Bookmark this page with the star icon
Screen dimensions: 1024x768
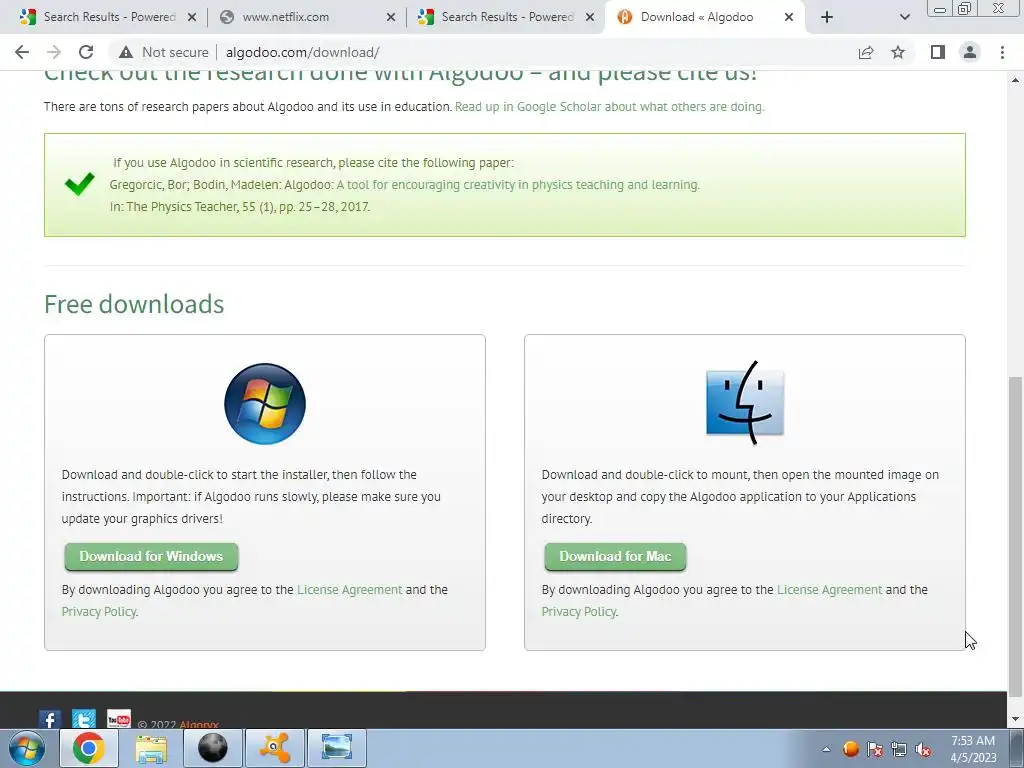(x=898, y=52)
